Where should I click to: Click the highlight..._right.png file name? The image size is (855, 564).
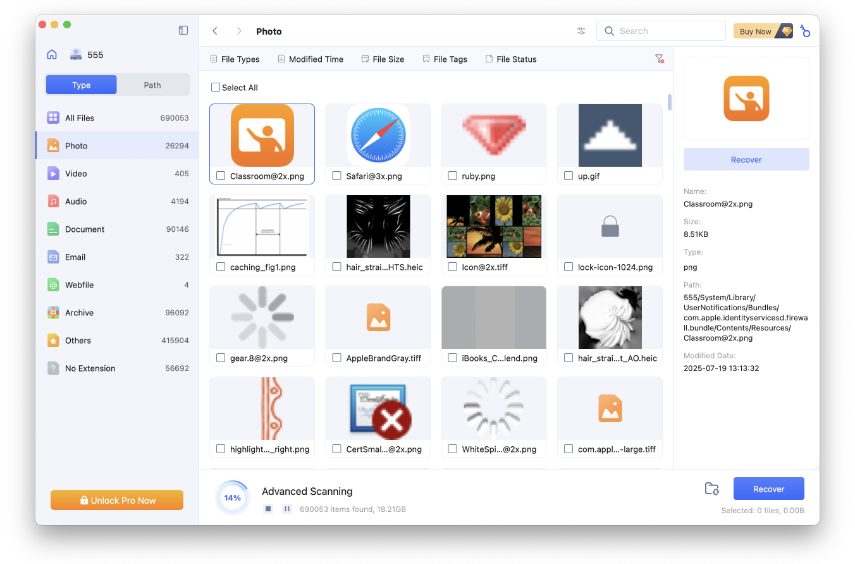click(x=269, y=449)
